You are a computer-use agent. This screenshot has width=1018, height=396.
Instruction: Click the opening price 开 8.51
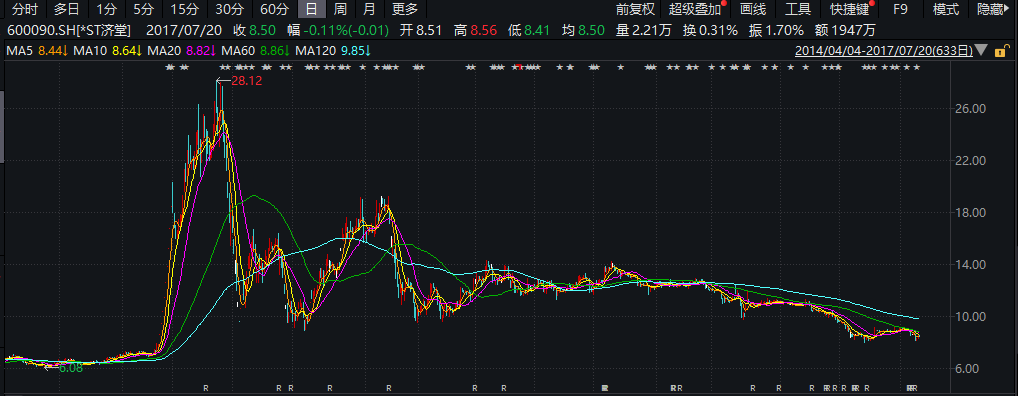(x=421, y=30)
